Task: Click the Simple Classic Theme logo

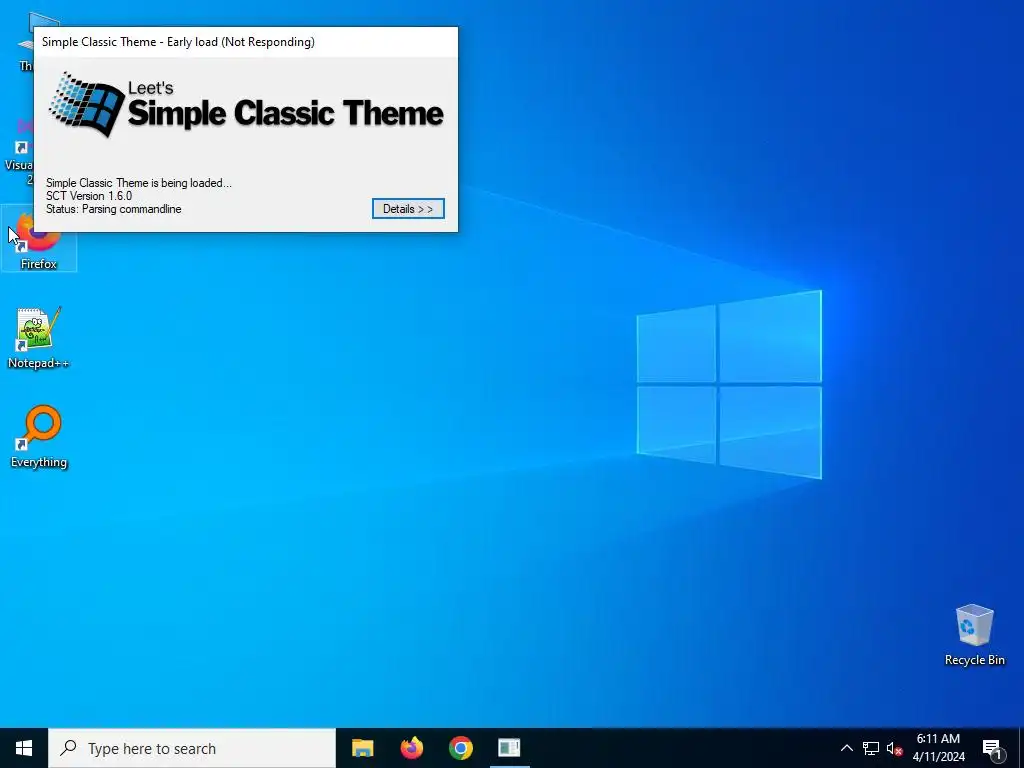Action: [x=246, y=104]
